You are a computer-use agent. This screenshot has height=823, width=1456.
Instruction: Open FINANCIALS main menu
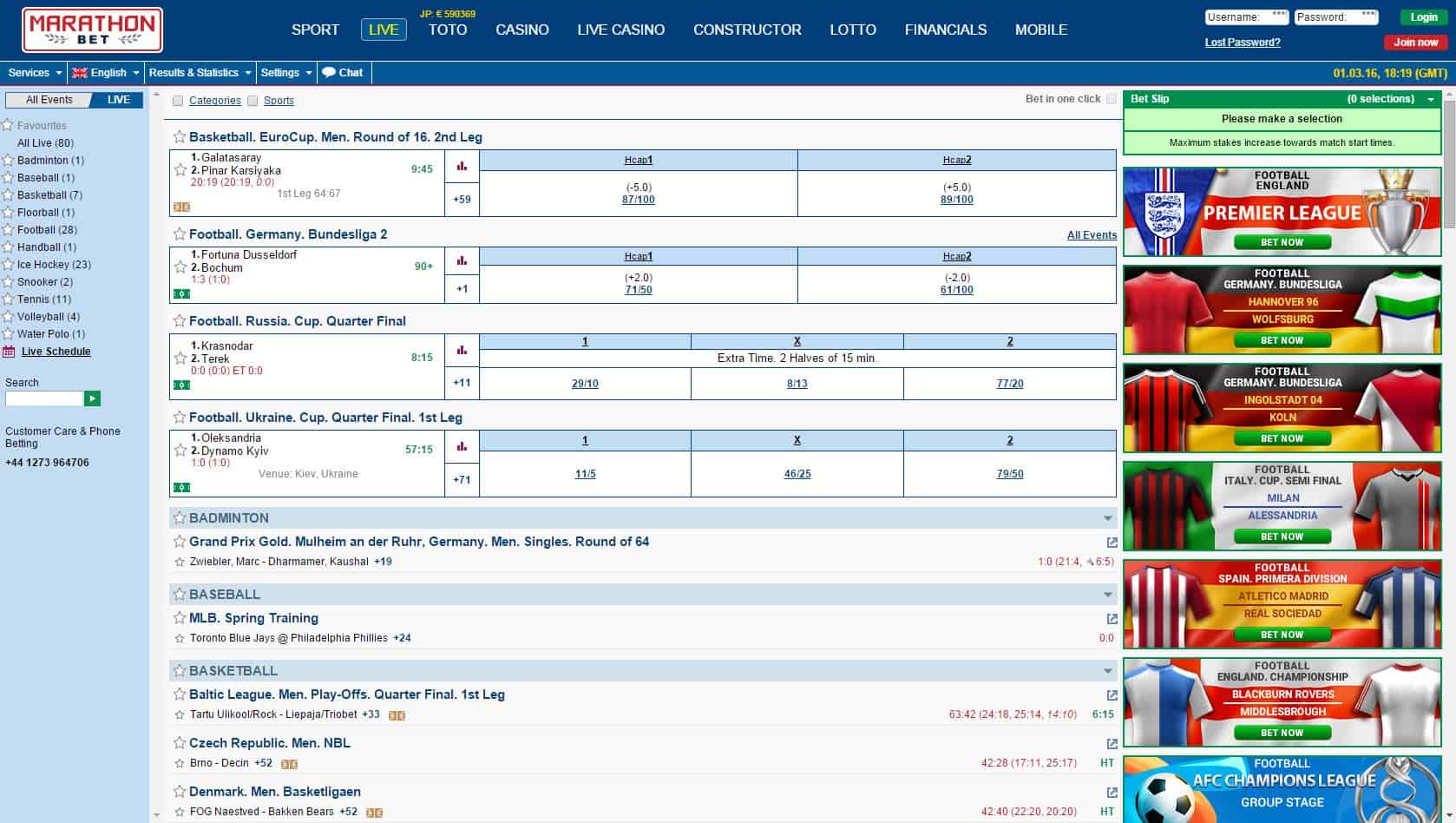[x=946, y=30]
